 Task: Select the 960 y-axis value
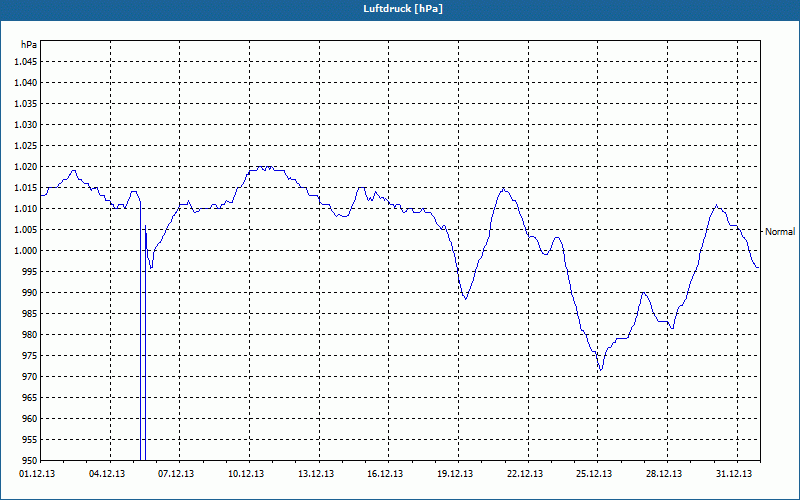point(31,418)
